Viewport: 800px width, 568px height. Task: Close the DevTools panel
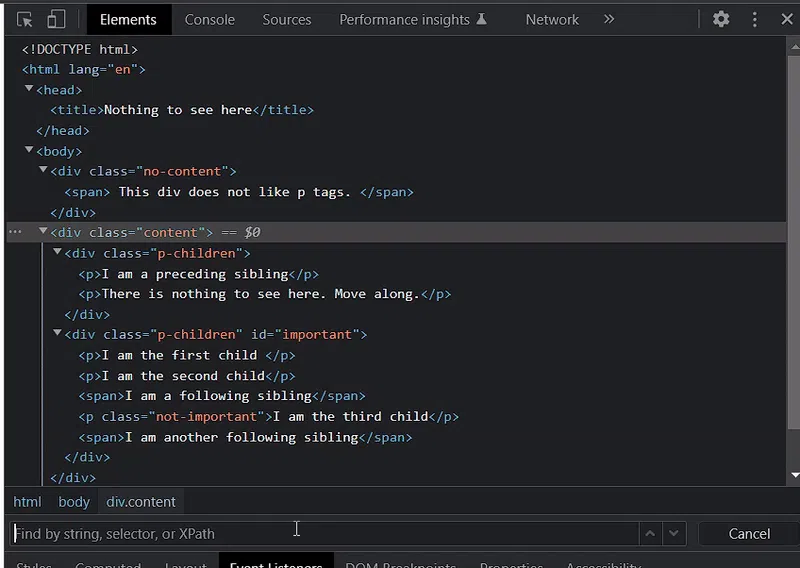(x=787, y=19)
